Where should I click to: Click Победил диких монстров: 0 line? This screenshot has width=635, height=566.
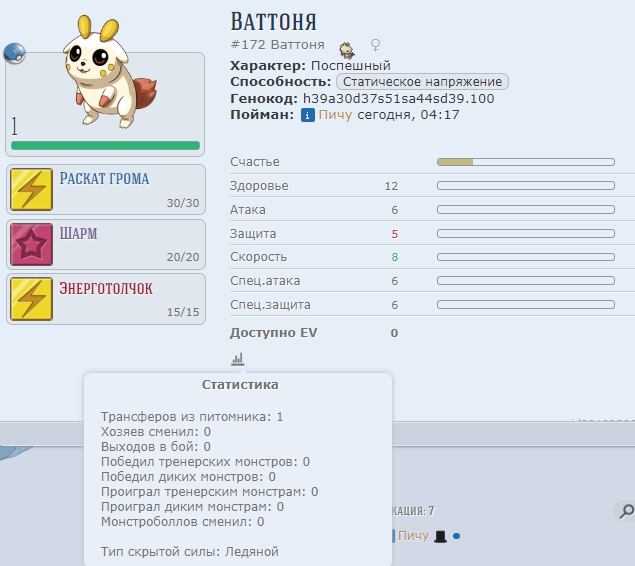pyautogui.click(x=188, y=477)
